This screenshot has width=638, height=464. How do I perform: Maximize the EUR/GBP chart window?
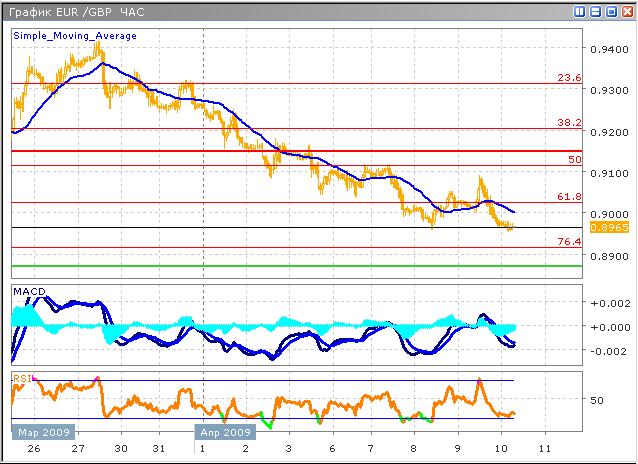click(x=609, y=11)
